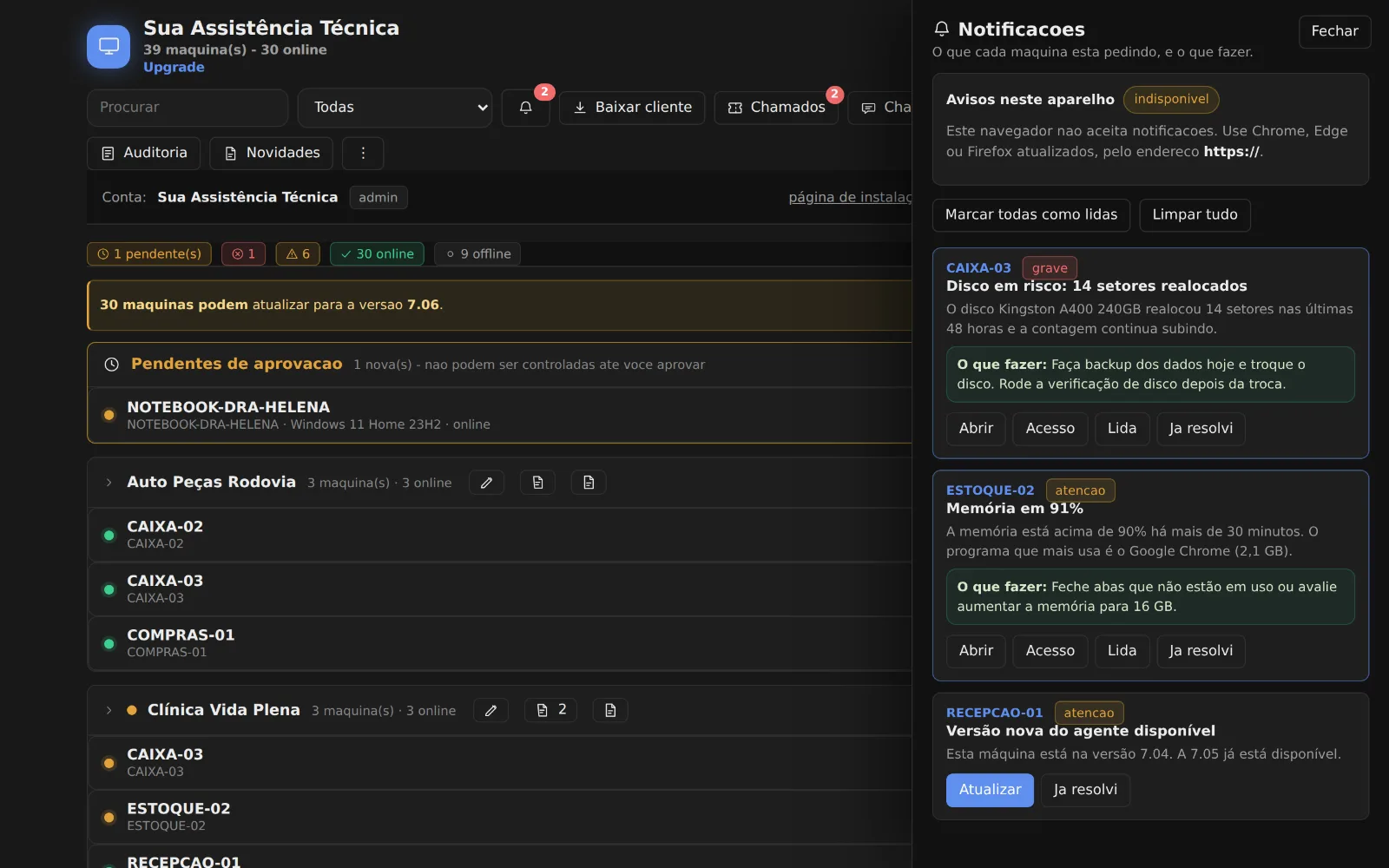Close the Notificacoes panel with Fechar

click(1334, 31)
